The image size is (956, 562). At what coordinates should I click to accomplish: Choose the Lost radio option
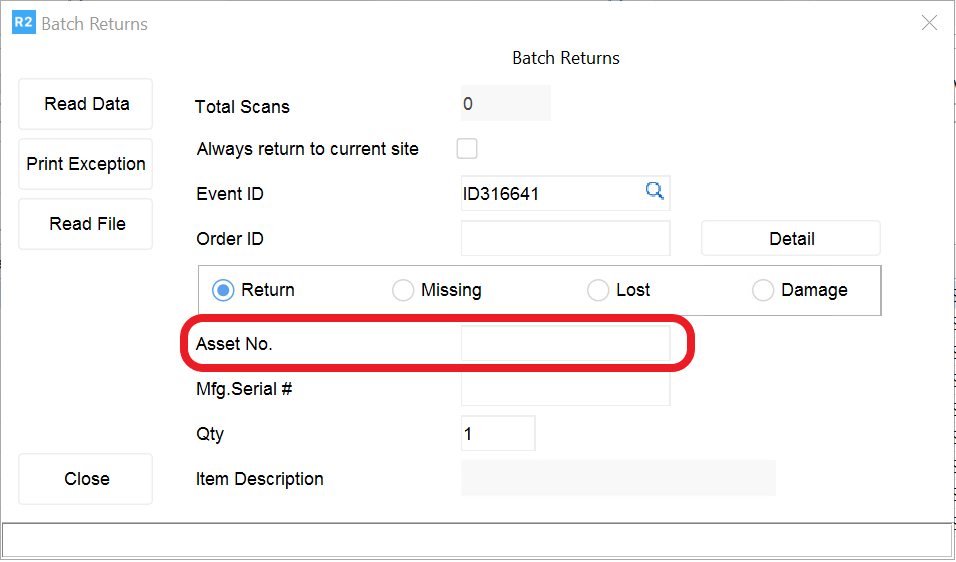[x=598, y=290]
